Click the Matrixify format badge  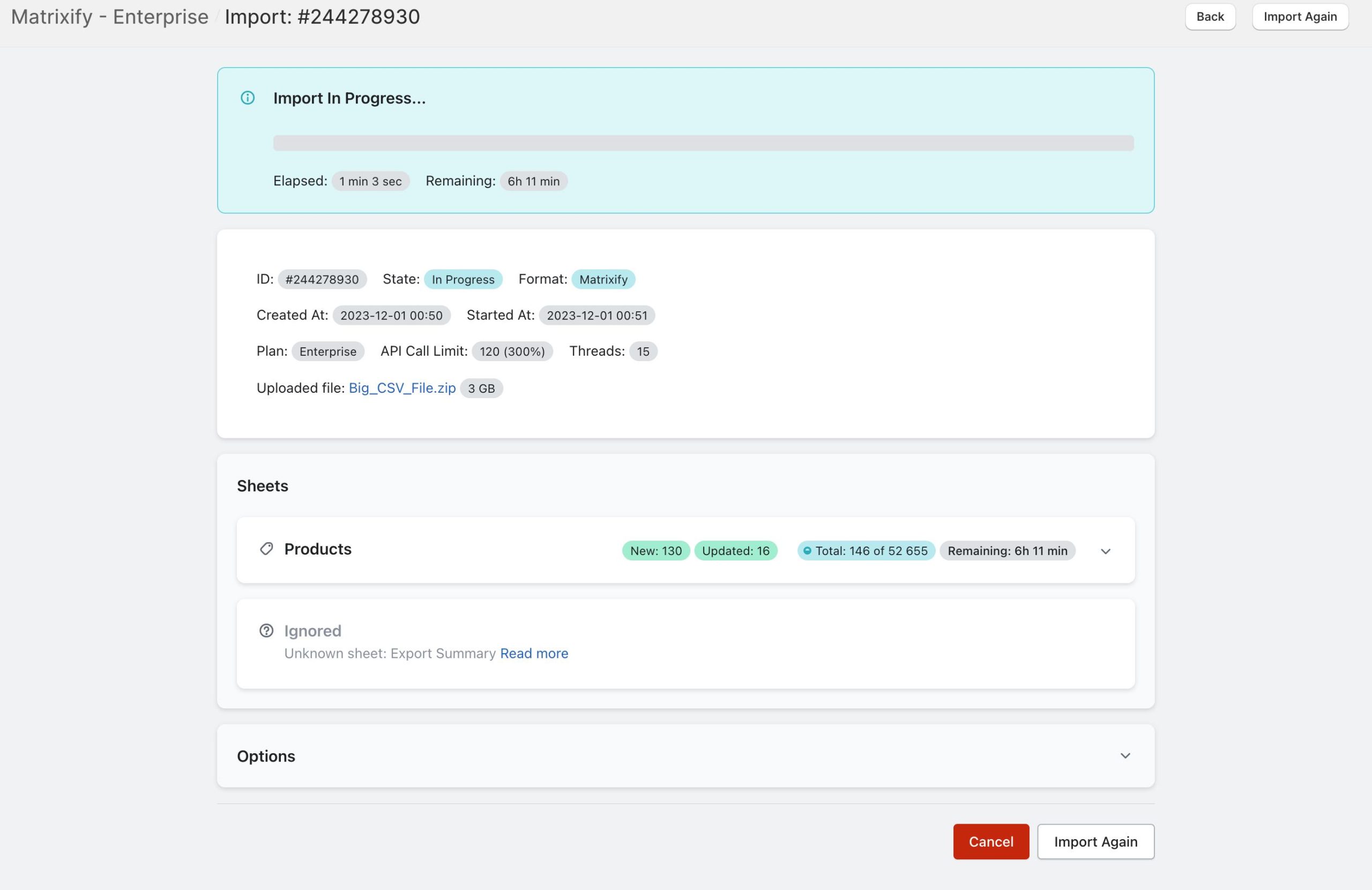pos(603,280)
